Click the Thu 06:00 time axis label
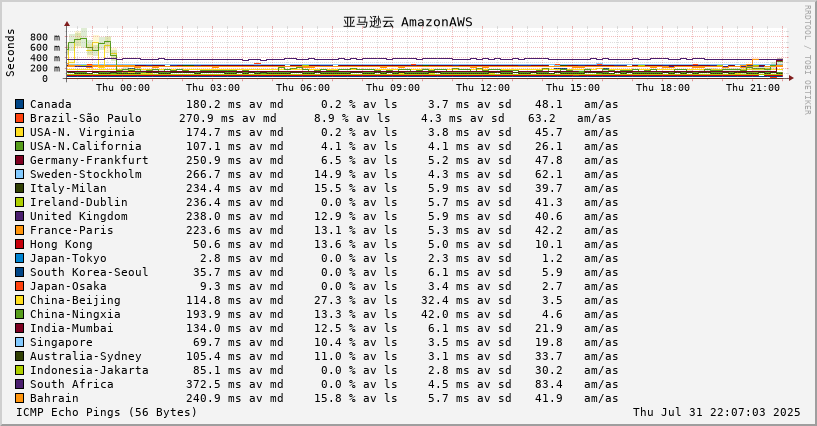 (303, 87)
